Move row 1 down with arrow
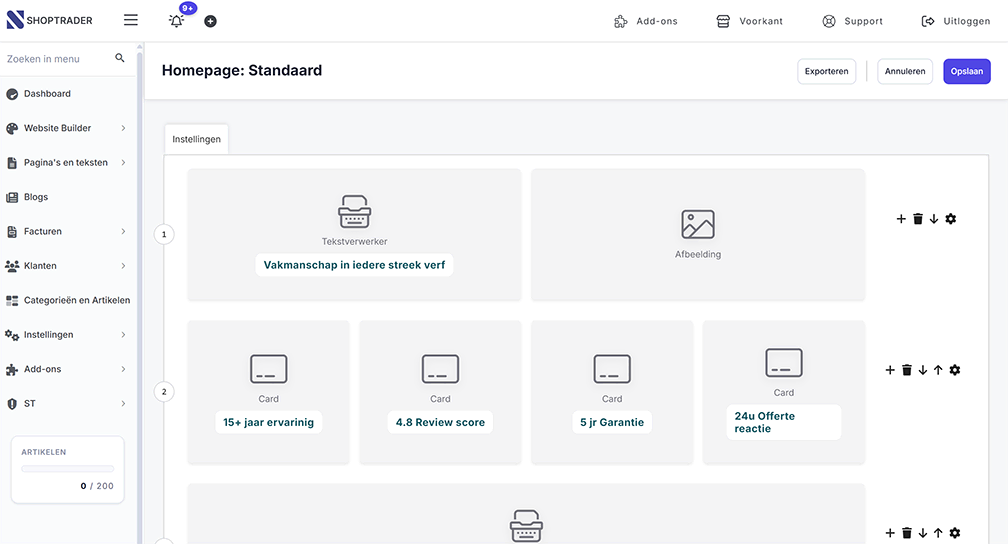Image resolution: width=1008 pixels, height=544 pixels. pos(934,219)
